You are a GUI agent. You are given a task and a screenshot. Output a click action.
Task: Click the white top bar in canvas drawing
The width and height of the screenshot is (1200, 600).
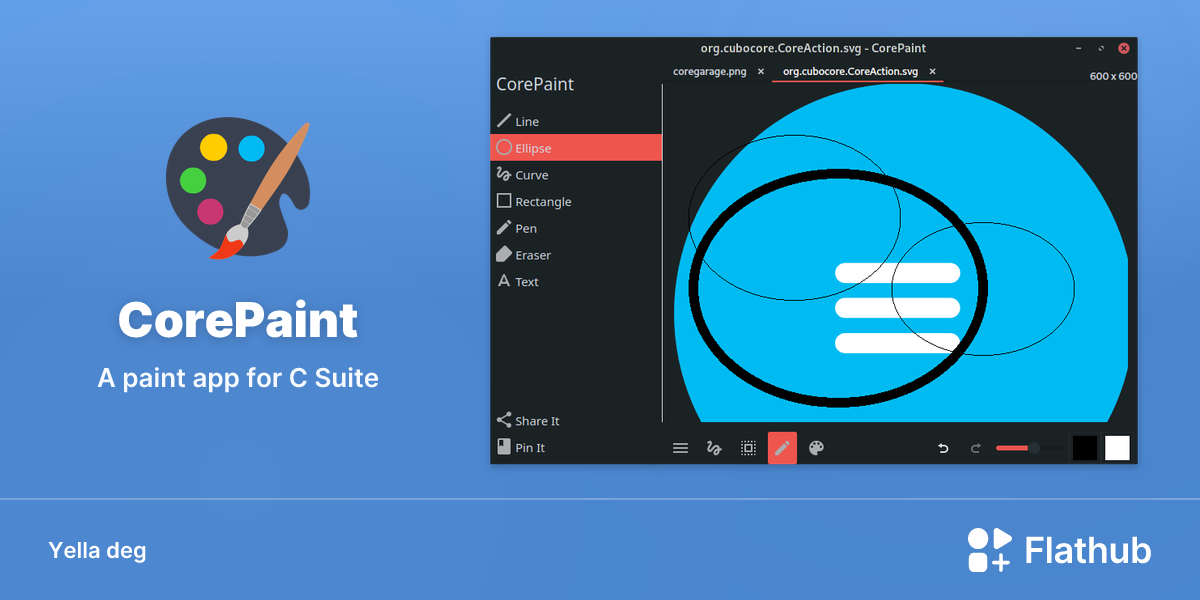pyautogui.click(x=897, y=273)
